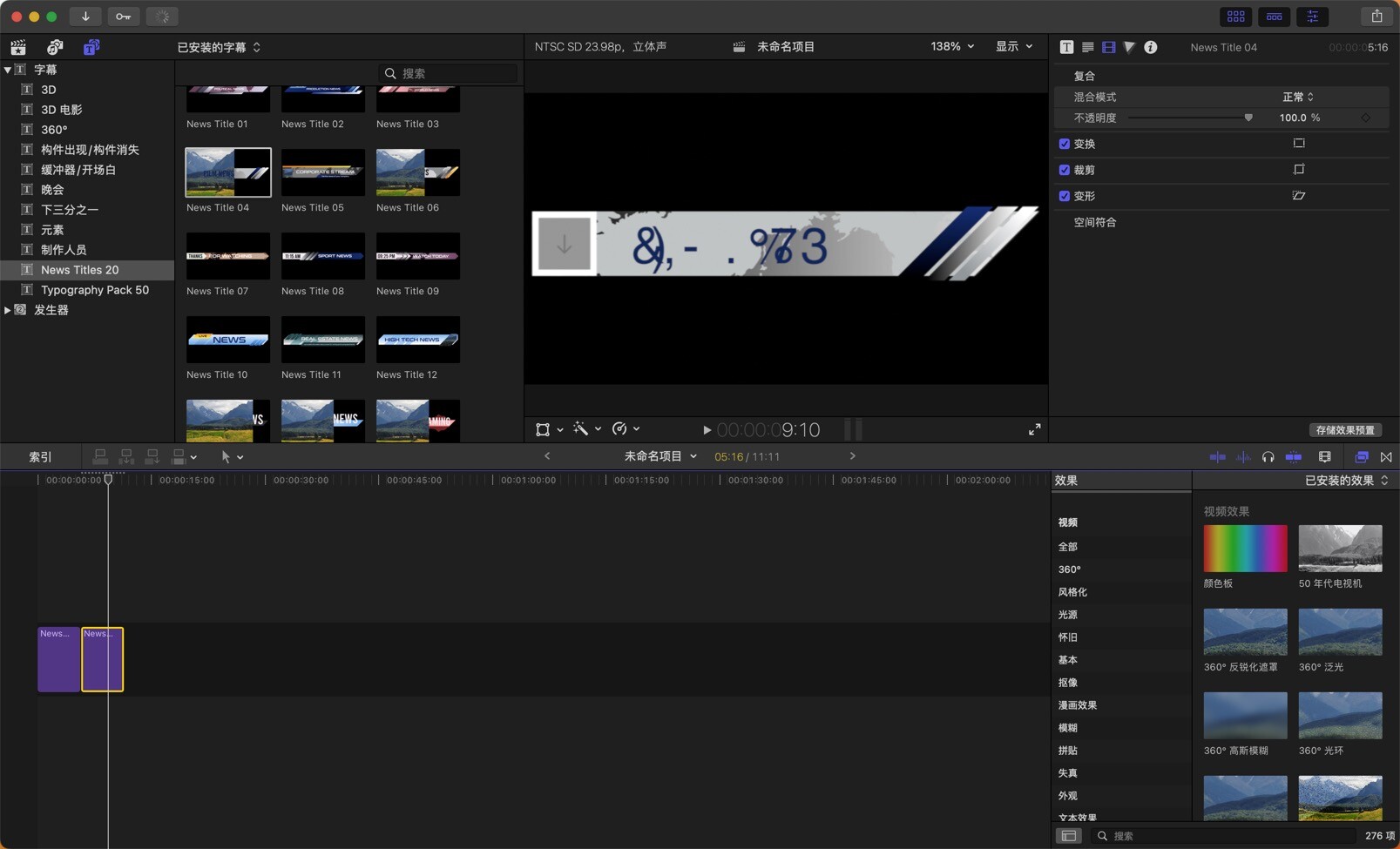Activate the 变形 distort onscreen control icon
This screenshot has width=1400, height=849.
pos(1299,195)
